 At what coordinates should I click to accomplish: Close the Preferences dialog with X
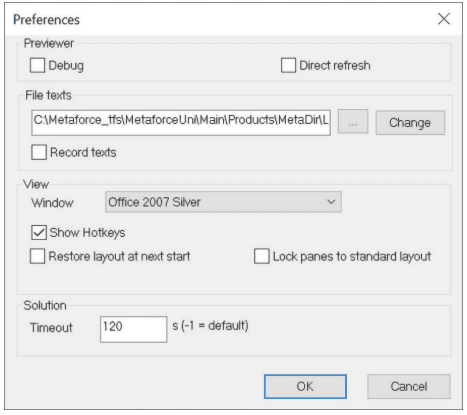444,19
